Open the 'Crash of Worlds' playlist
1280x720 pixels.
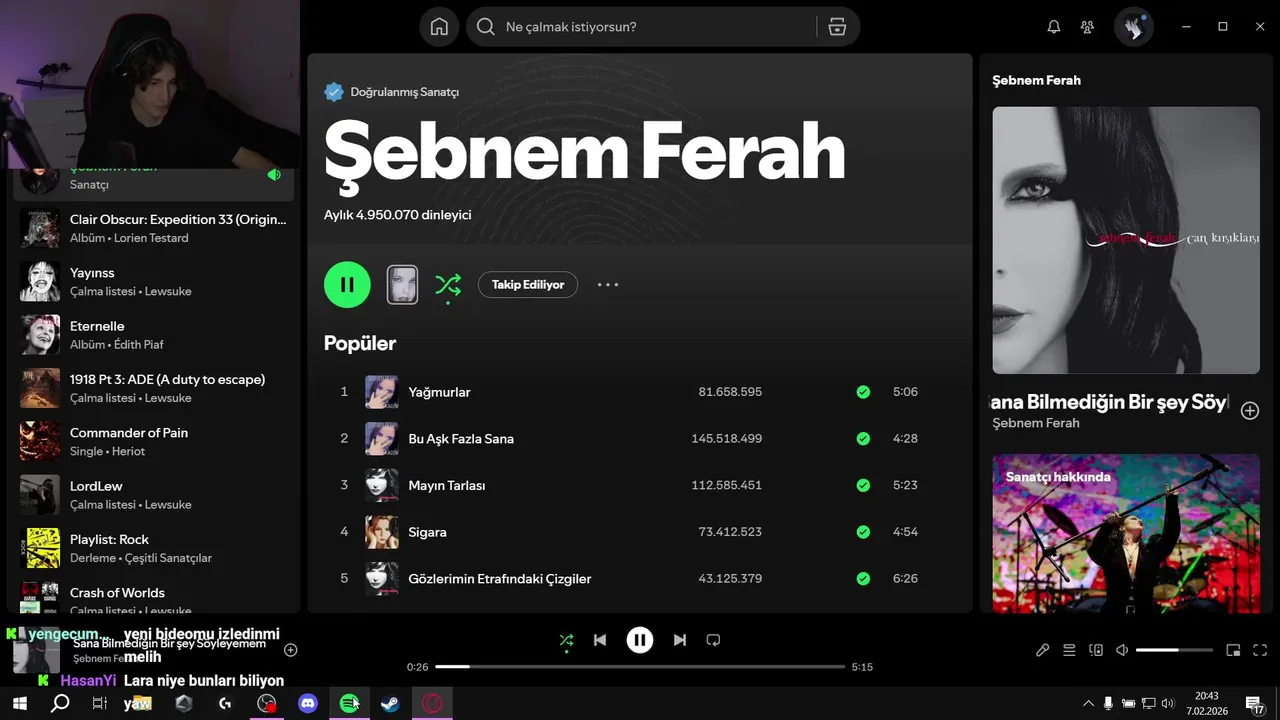click(154, 598)
